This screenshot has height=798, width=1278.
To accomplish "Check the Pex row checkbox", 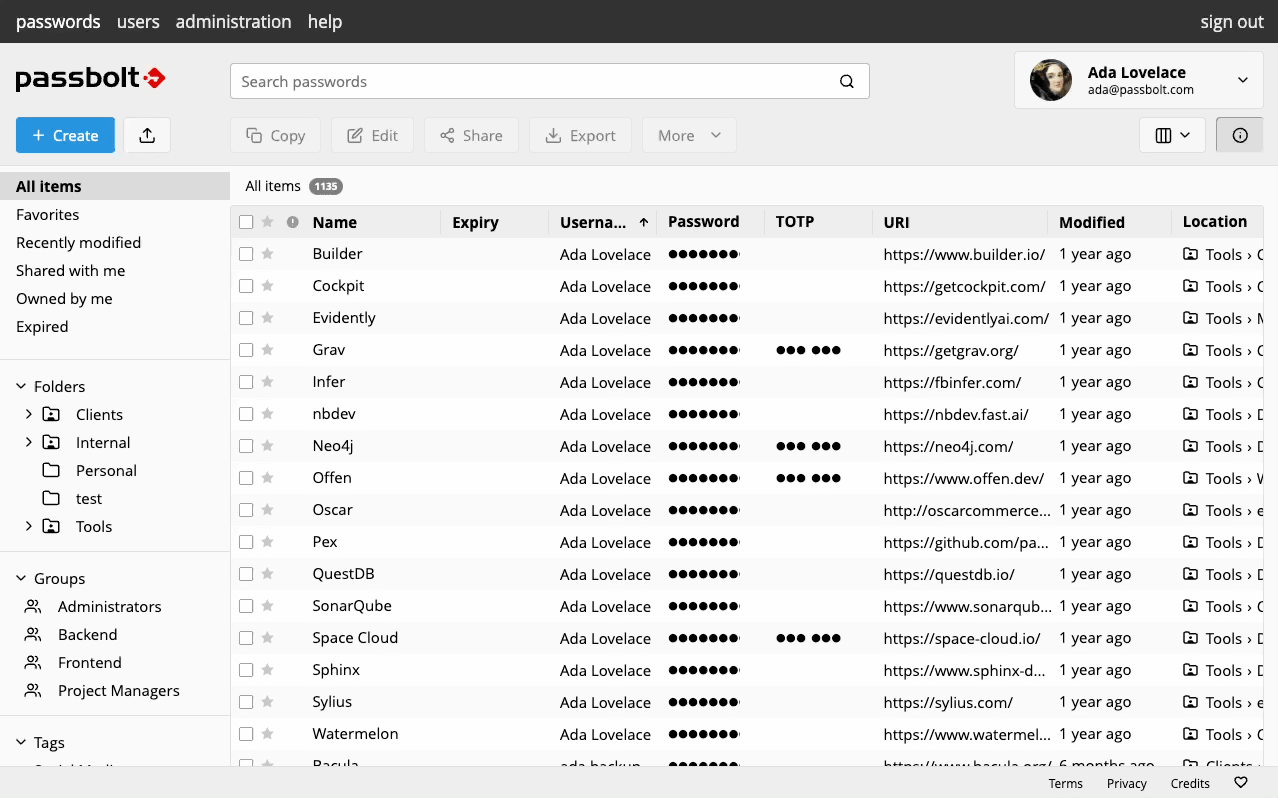I will click(246, 542).
